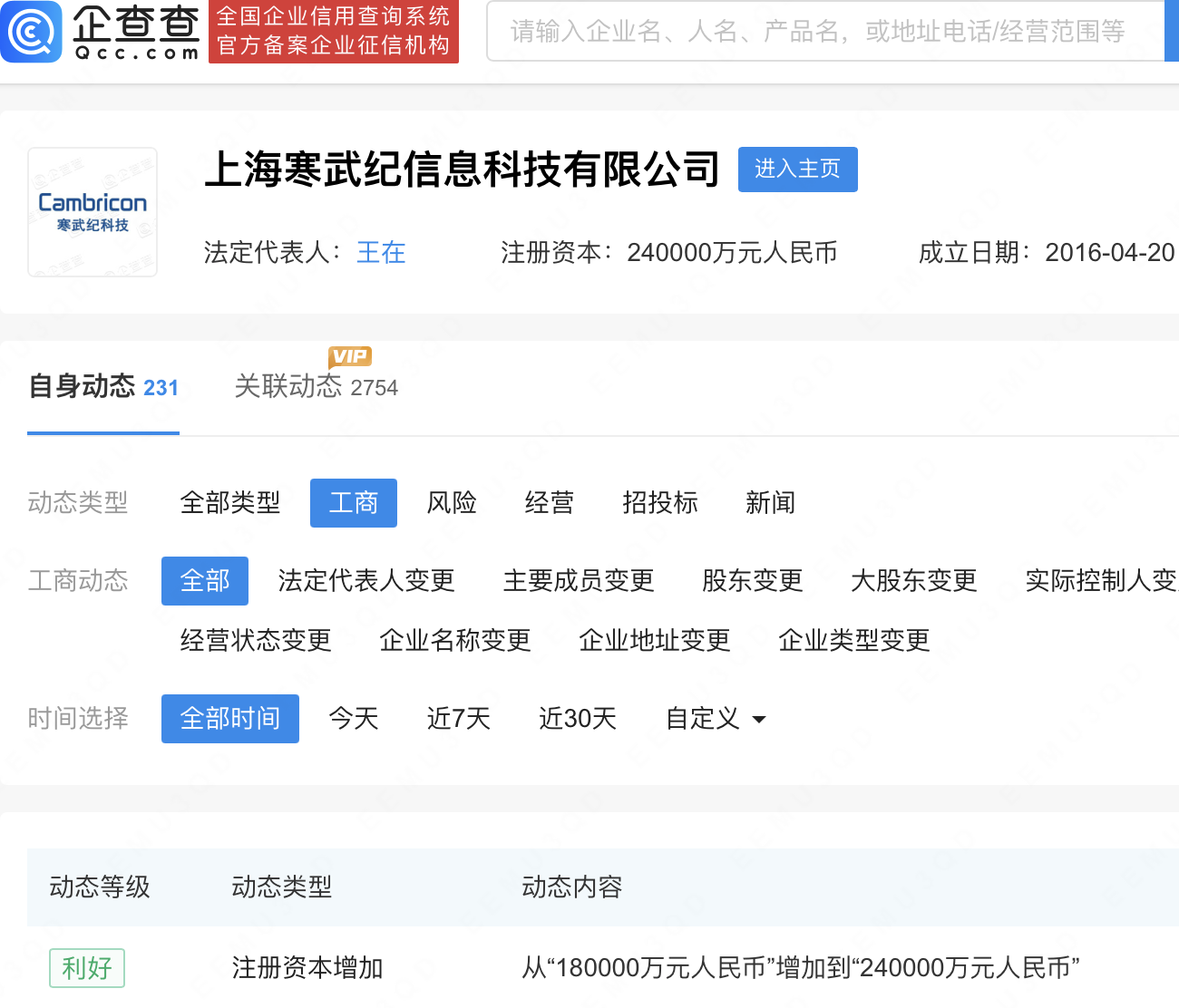Click the 180000万元 to 240000万元 content text
Screen dimensions: 1179x1008
(x=801, y=968)
